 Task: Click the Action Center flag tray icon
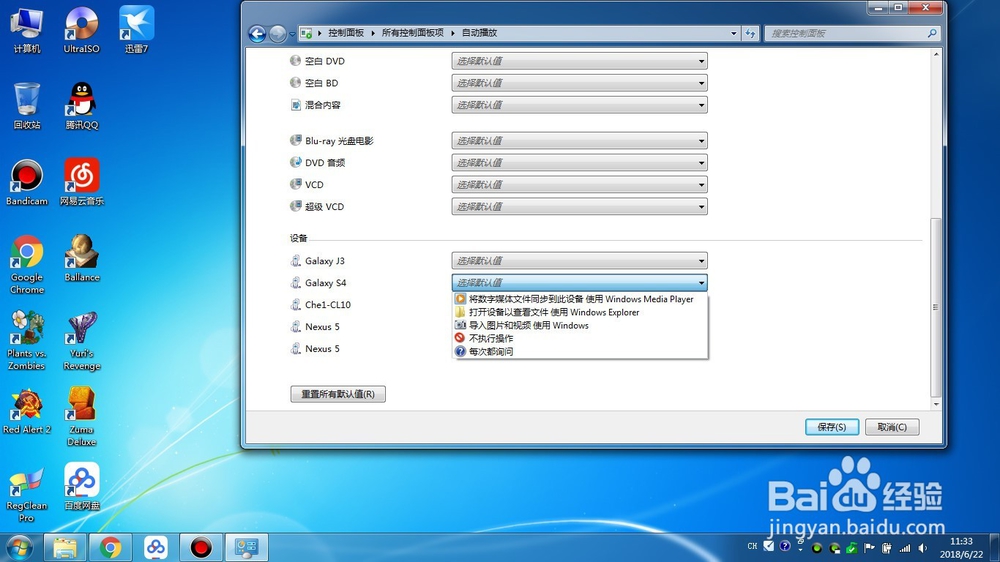pyautogui.click(x=869, y=548)
